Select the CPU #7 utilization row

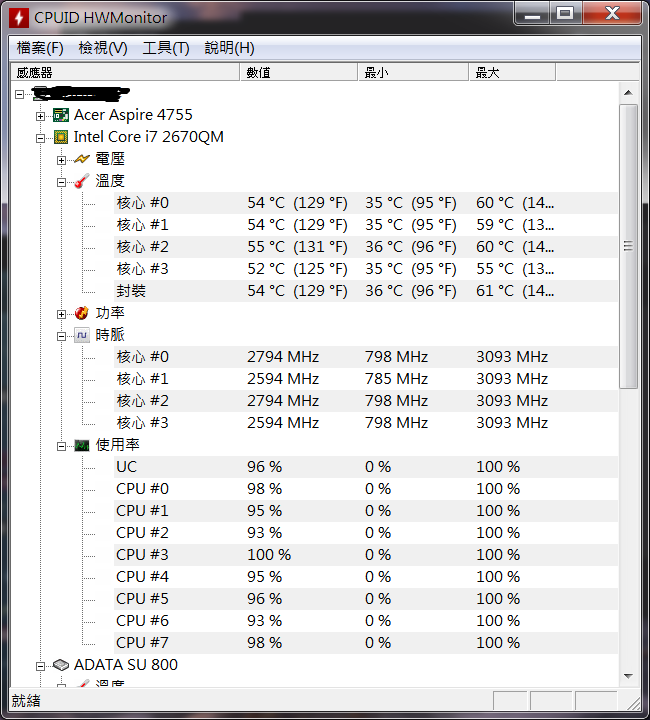point(365,643)
